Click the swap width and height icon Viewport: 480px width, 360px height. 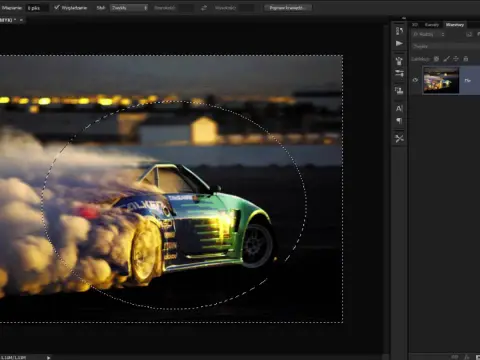204,8
